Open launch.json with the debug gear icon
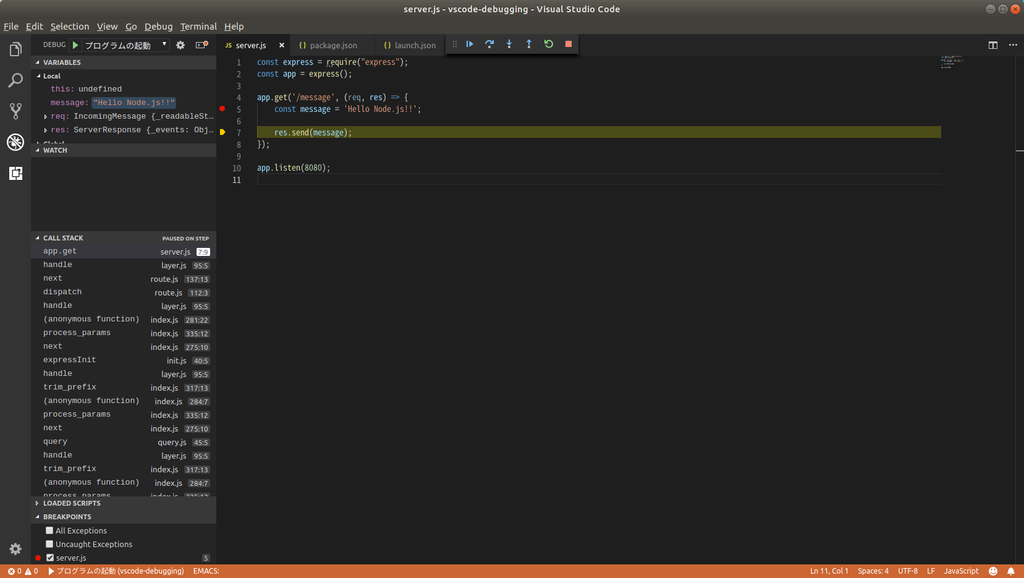The height and width of the screenshot is (578, 1024). [x=180, y=45]
